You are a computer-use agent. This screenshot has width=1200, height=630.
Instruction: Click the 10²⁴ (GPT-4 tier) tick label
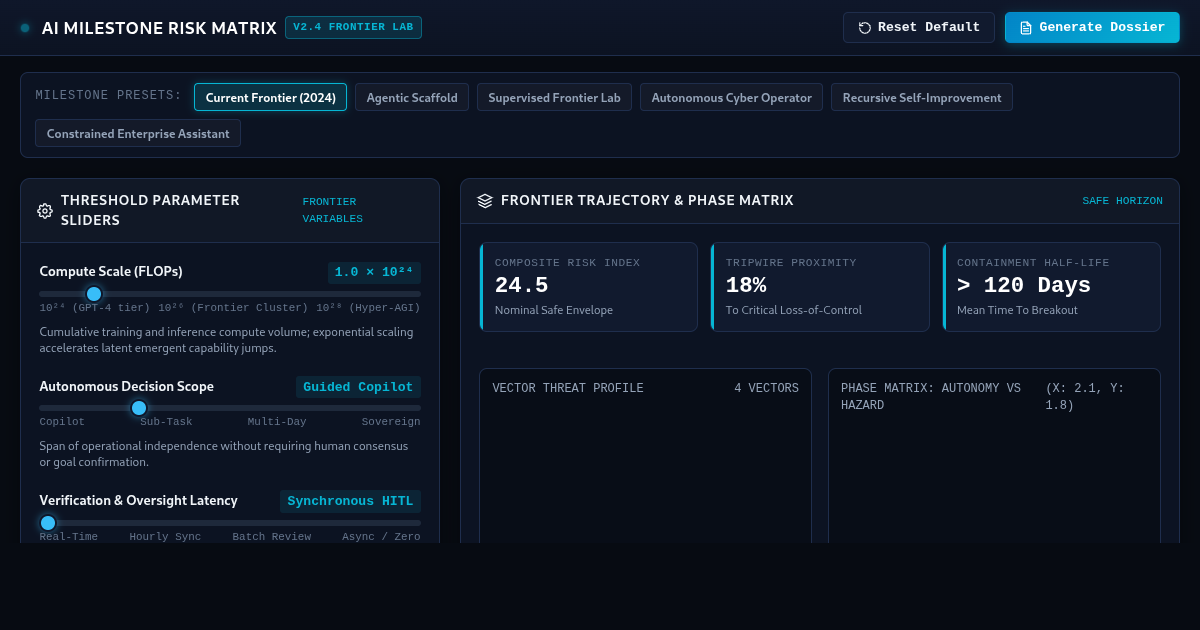tap(95, 308)
